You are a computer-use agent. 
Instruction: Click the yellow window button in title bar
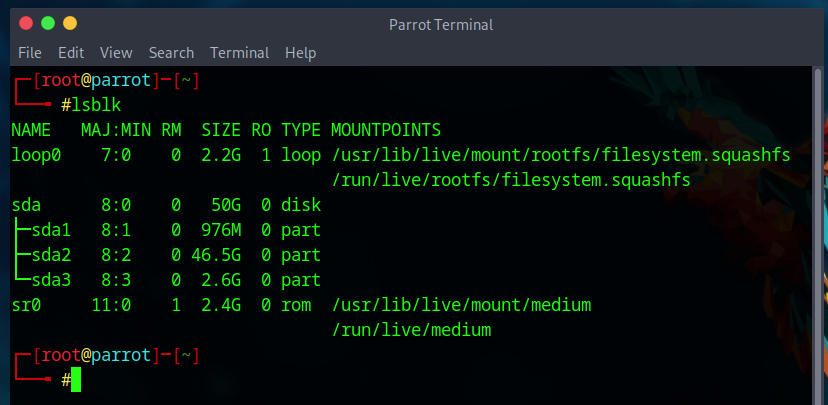[x=69, y=22]
